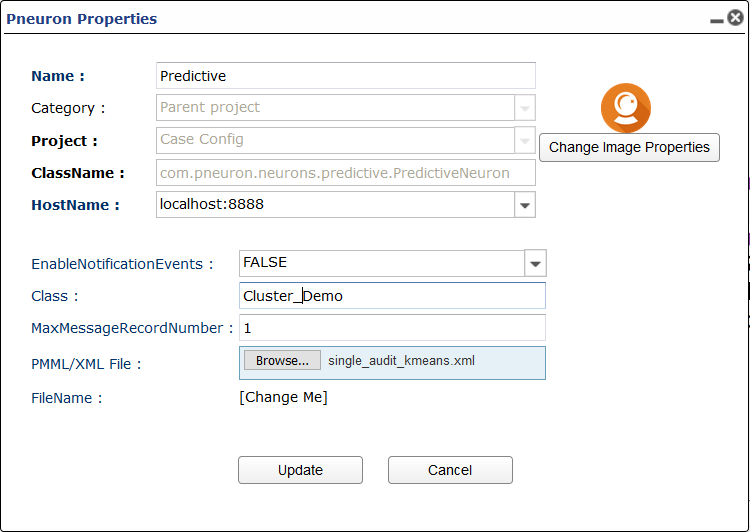Screen dimensions: 750x532
Task: Open the Category dropdown arrow
Action: tap(525, 108)
